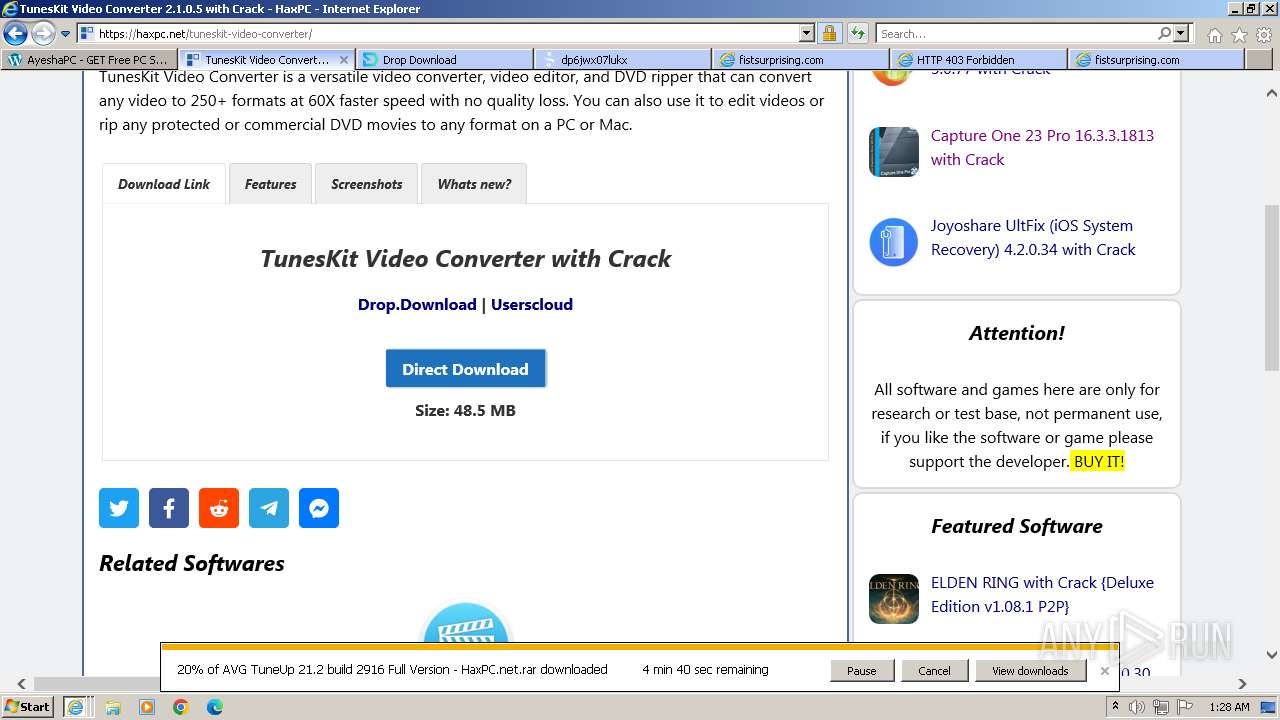The image size is (1280, 720).
Task: Click the search magnifier icon
Action: 1164,33
